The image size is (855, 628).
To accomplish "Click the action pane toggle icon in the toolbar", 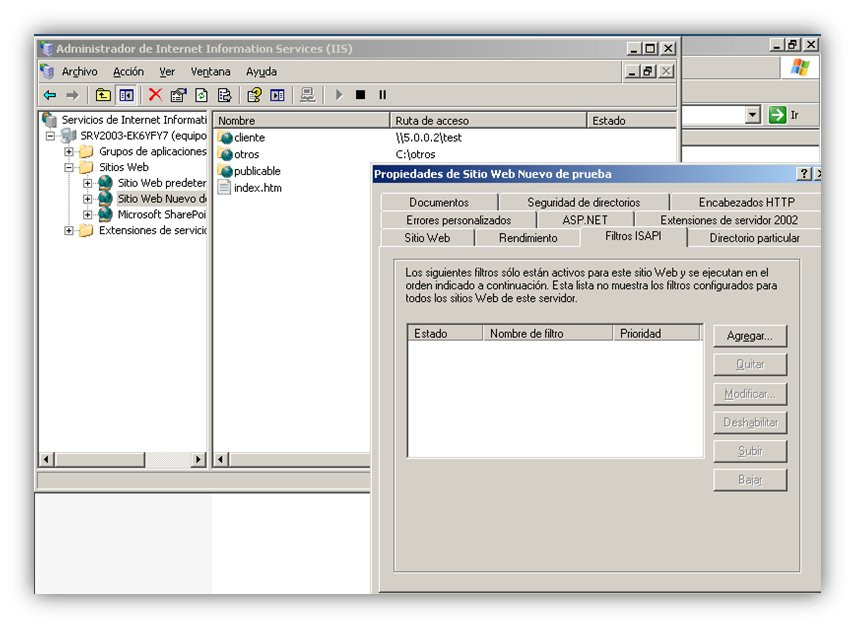I will 278,95.
